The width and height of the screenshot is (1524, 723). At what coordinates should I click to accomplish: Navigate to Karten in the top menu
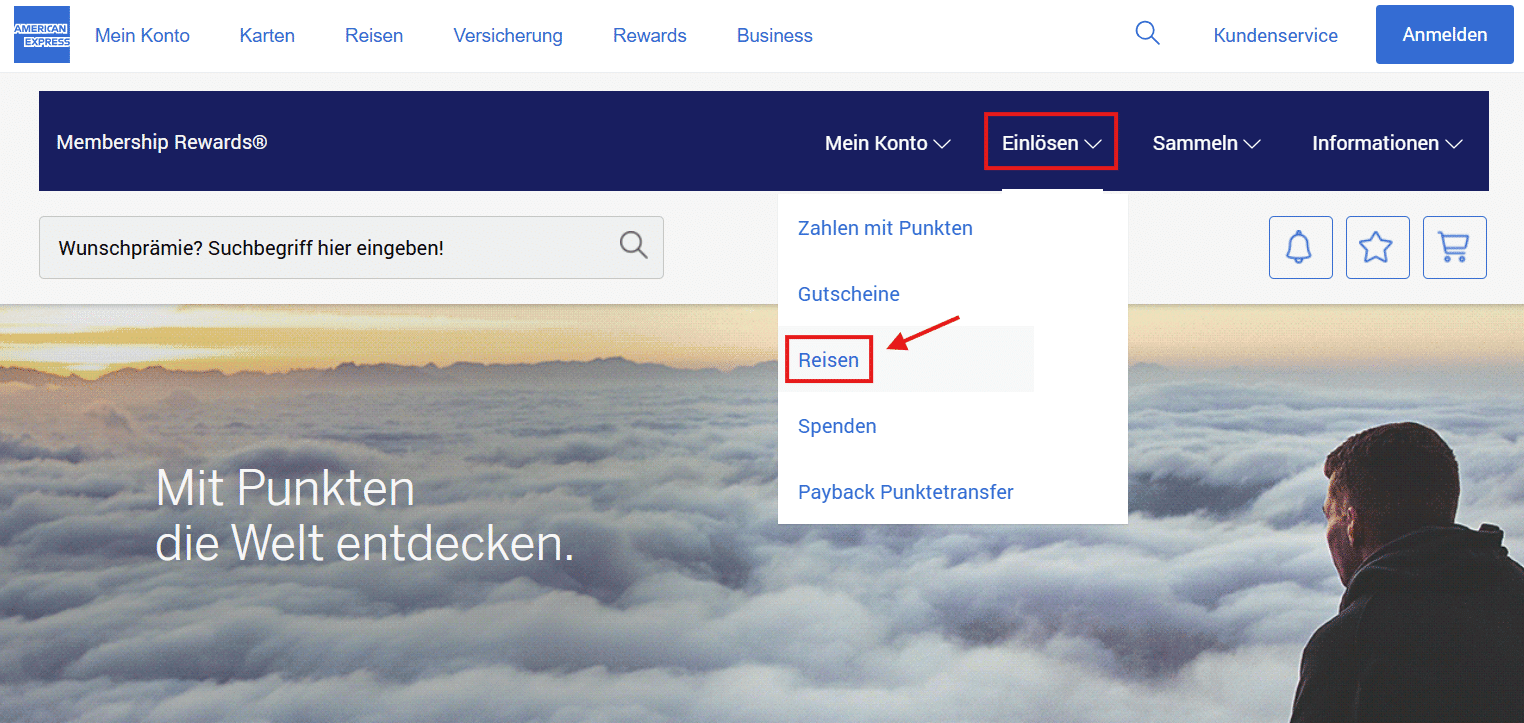coord(266,35)
